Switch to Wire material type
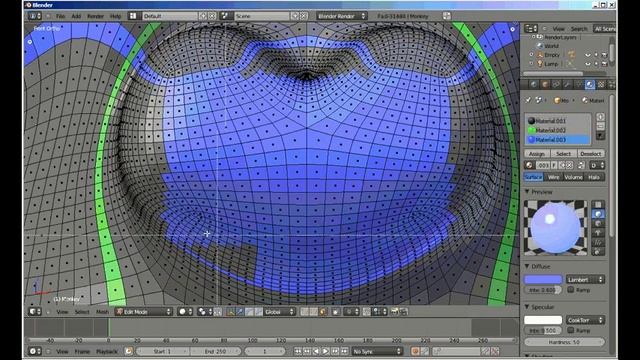Screen dimensions: 640x360 click(553, 177)
